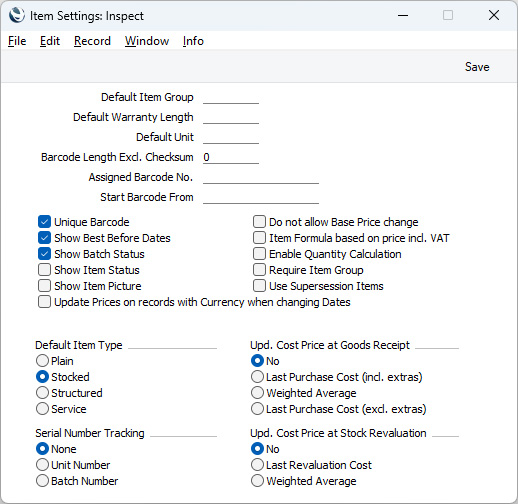Open the Record menu
The width and height of the screenshot is (518, 504).
click(x=92, y=41)
